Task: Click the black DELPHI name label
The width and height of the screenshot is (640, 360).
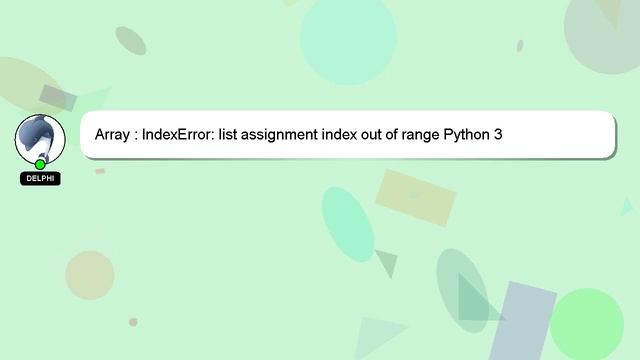Action: 40,178
